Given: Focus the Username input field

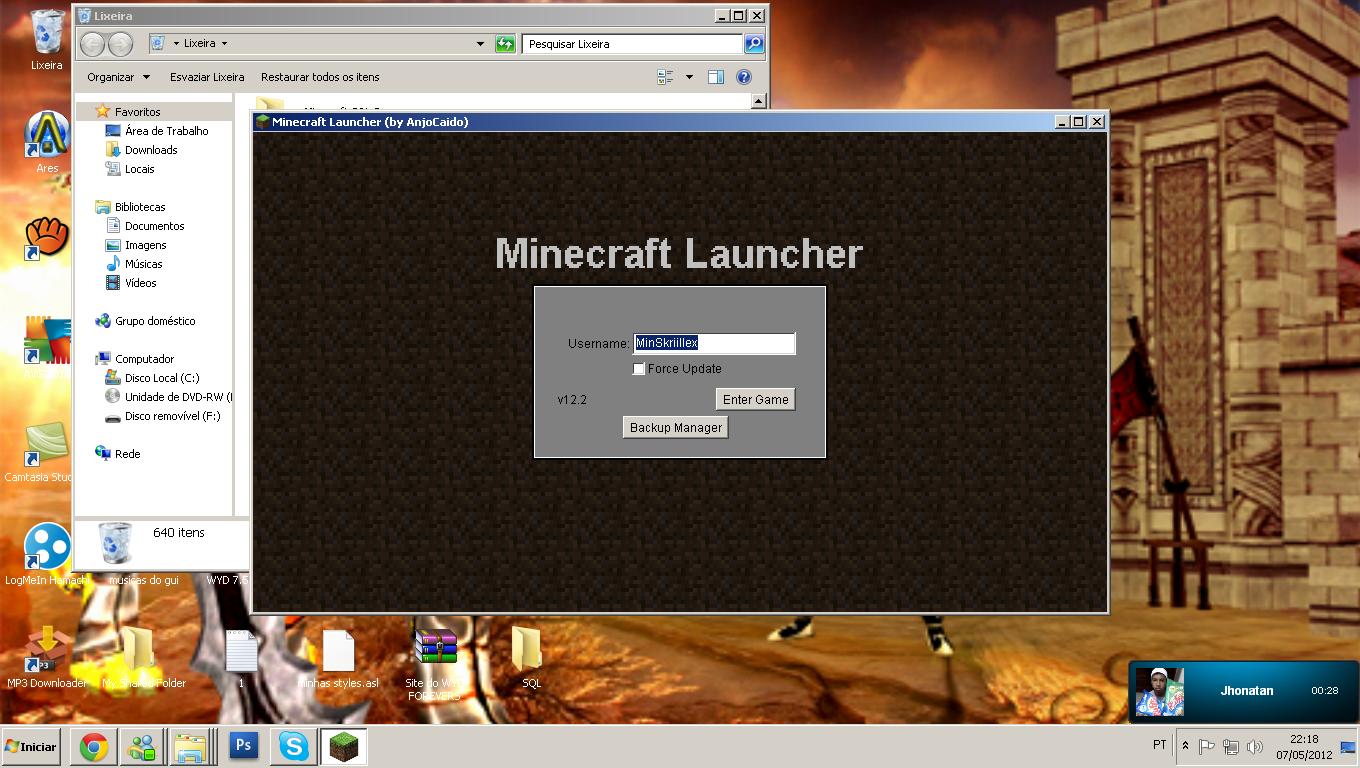Looking at the screenshot, I should click(x=714, y=343).
